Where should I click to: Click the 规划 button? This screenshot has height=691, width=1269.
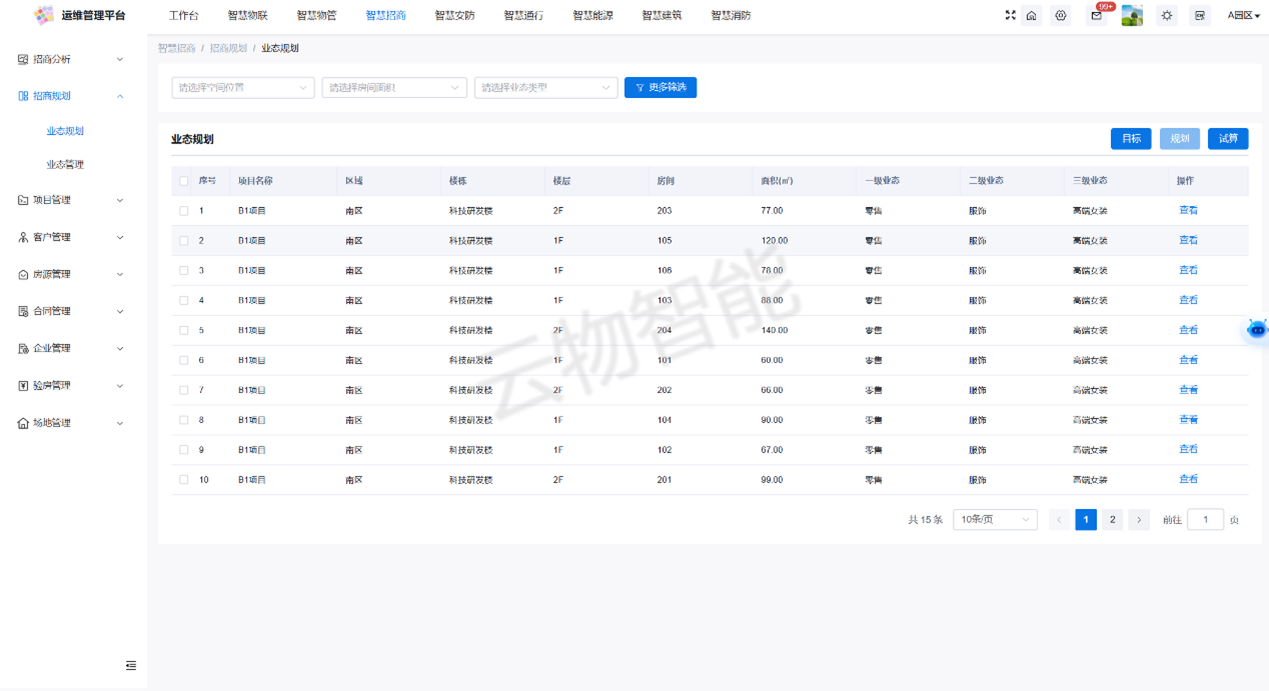[x=1180, y=139]
